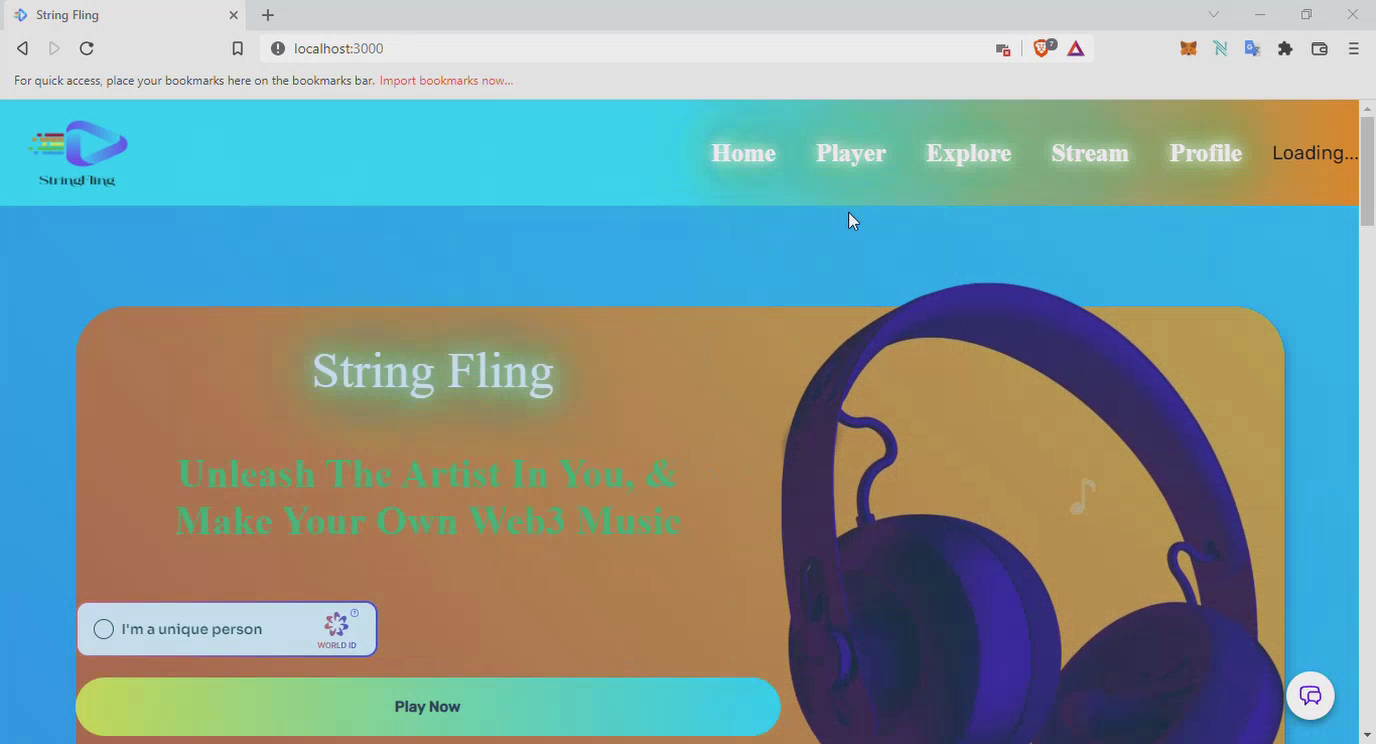The image size is (1376, 744).
Task: Click the music note on the headphones card
Action: click(x=1082, y=496)
